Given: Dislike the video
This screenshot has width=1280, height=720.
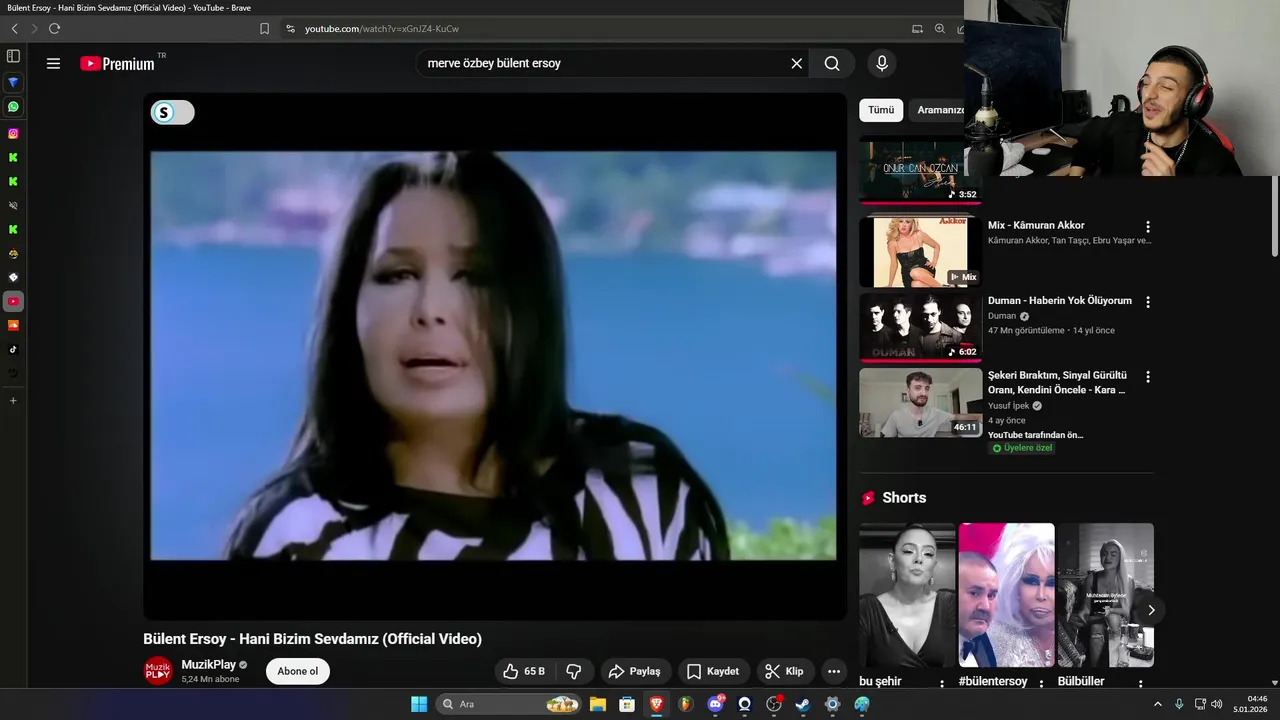Looking at the screenshot, I should pos(574,671).
